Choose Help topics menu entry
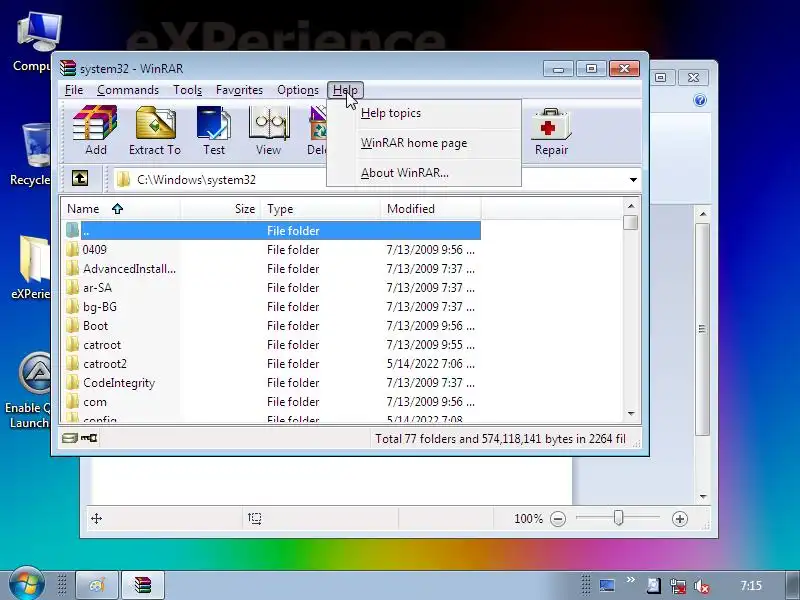This screenshot has width=800, height=600. (424, 113)
